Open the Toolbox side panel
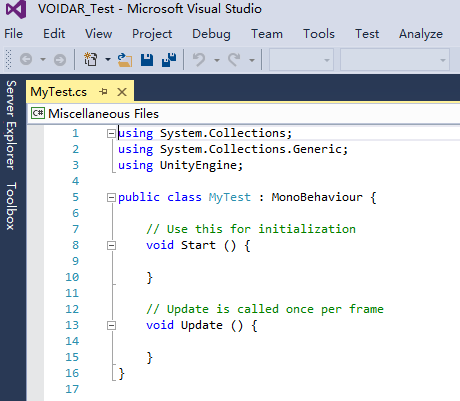This screenshot has width=460, height=401. (11, 206)
